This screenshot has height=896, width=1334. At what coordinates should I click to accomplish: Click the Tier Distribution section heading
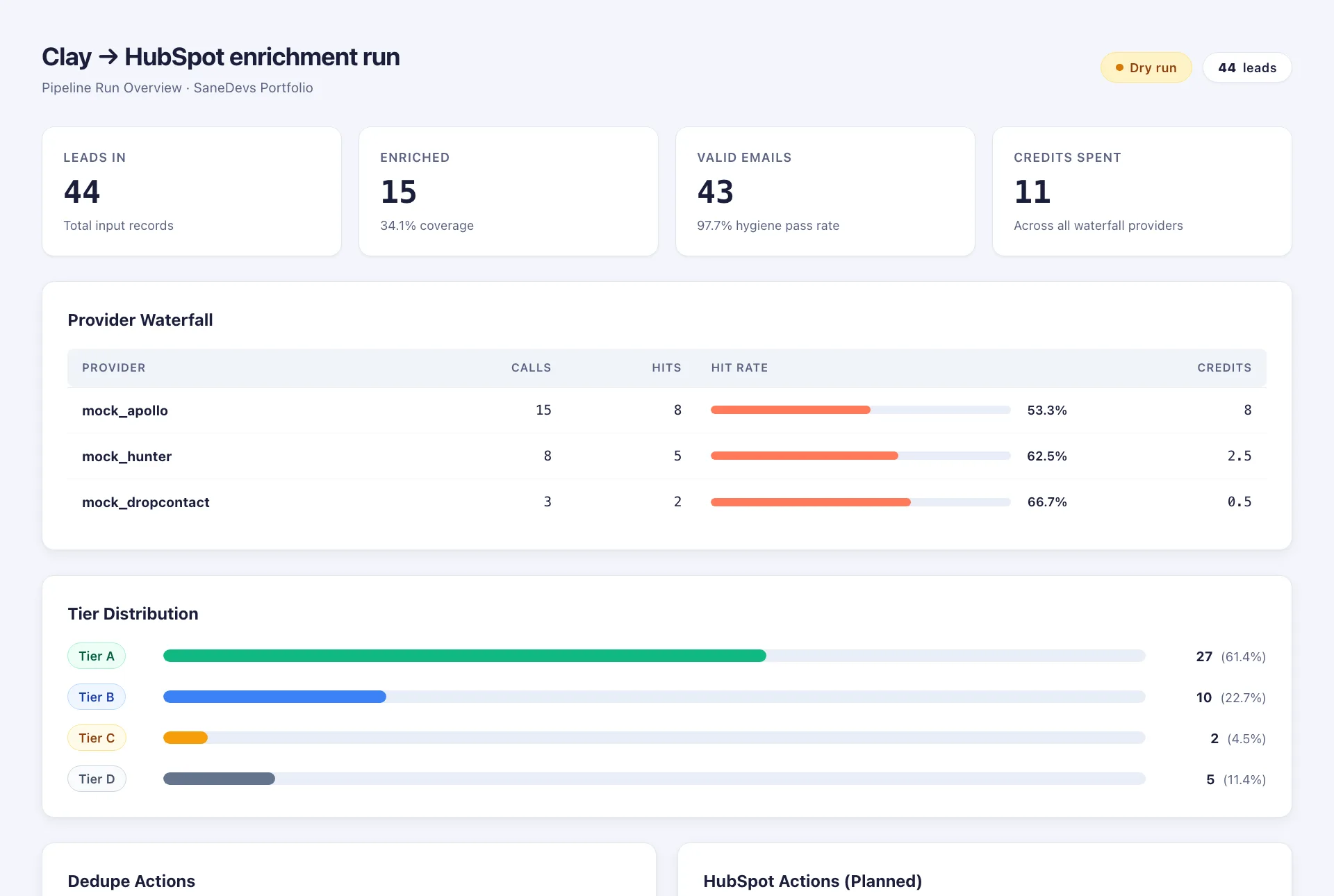133,614
